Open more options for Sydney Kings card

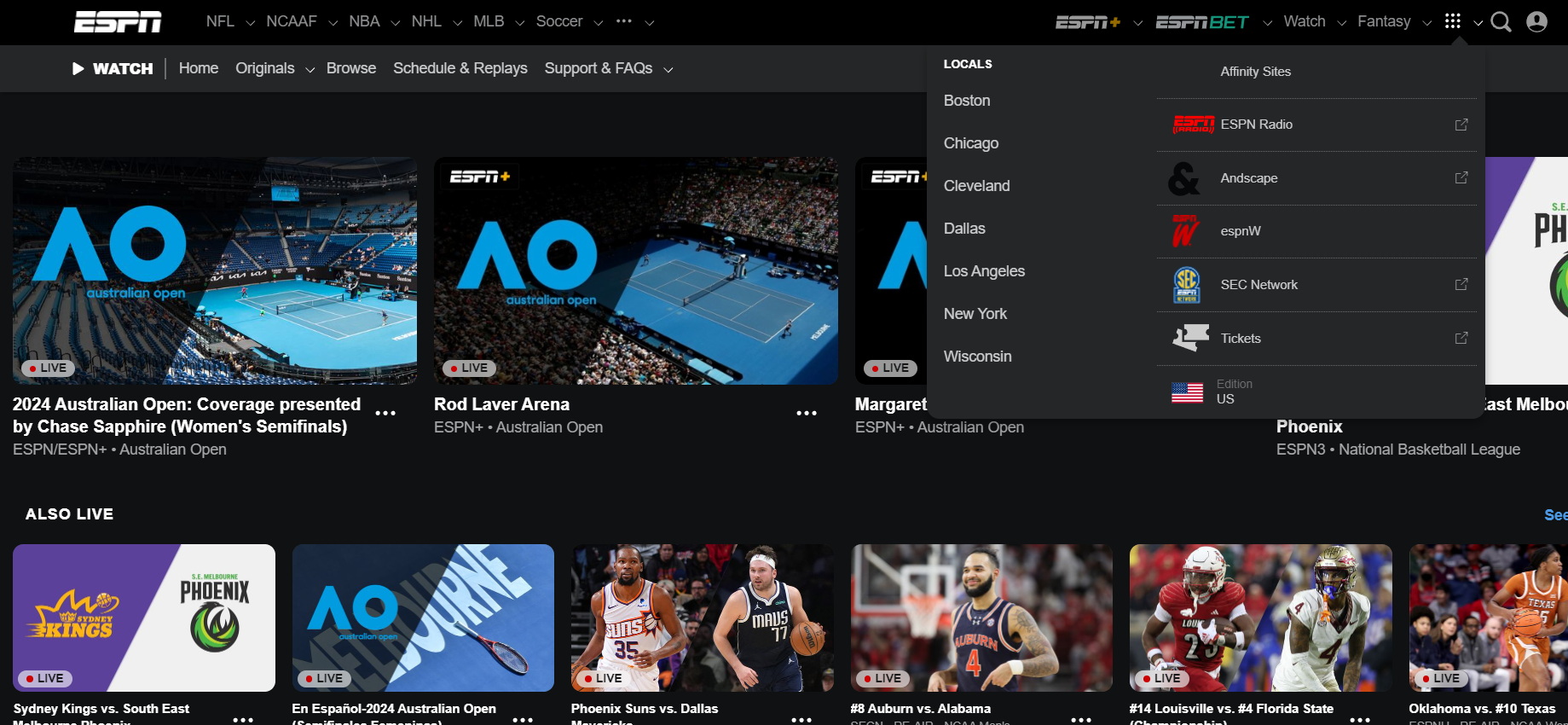point(243,720)
